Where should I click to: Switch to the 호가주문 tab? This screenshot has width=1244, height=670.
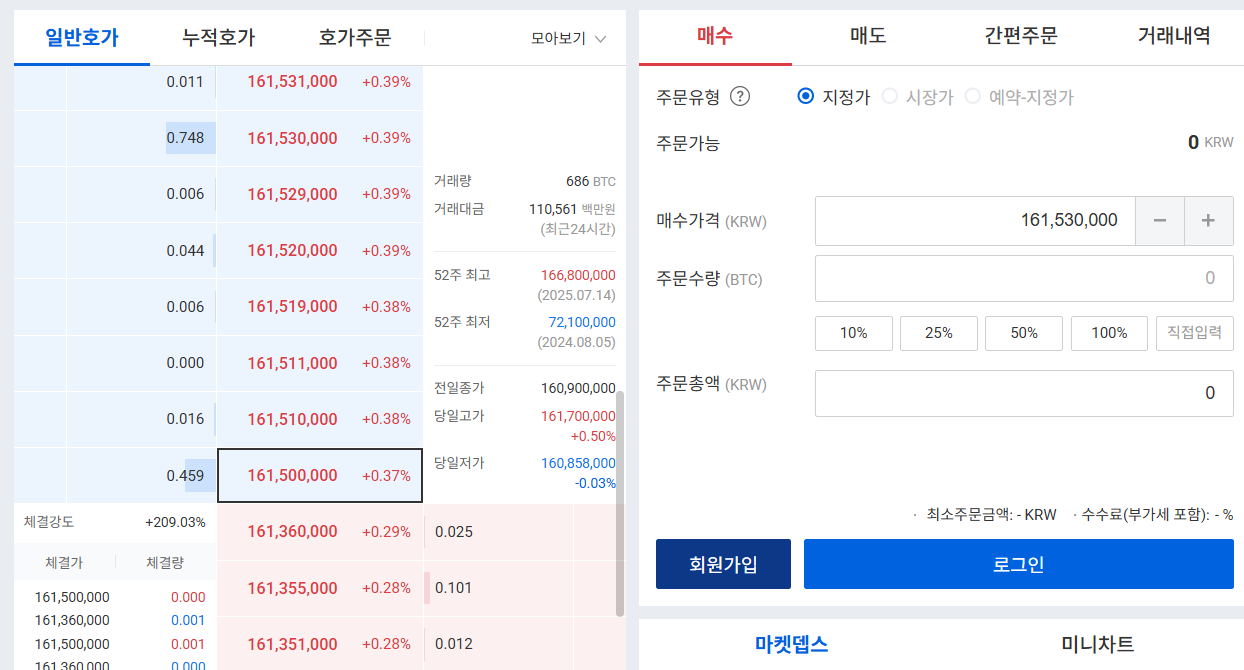[355, 38]
